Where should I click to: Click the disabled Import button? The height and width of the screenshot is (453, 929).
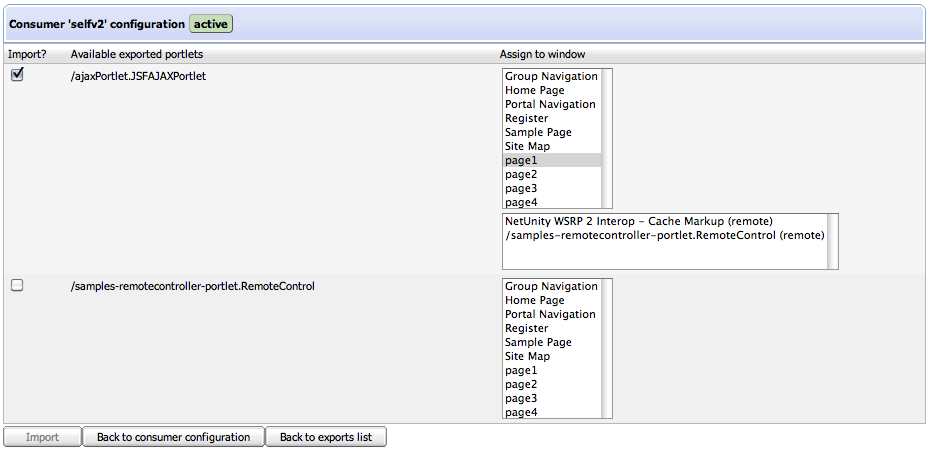point(42,437)
